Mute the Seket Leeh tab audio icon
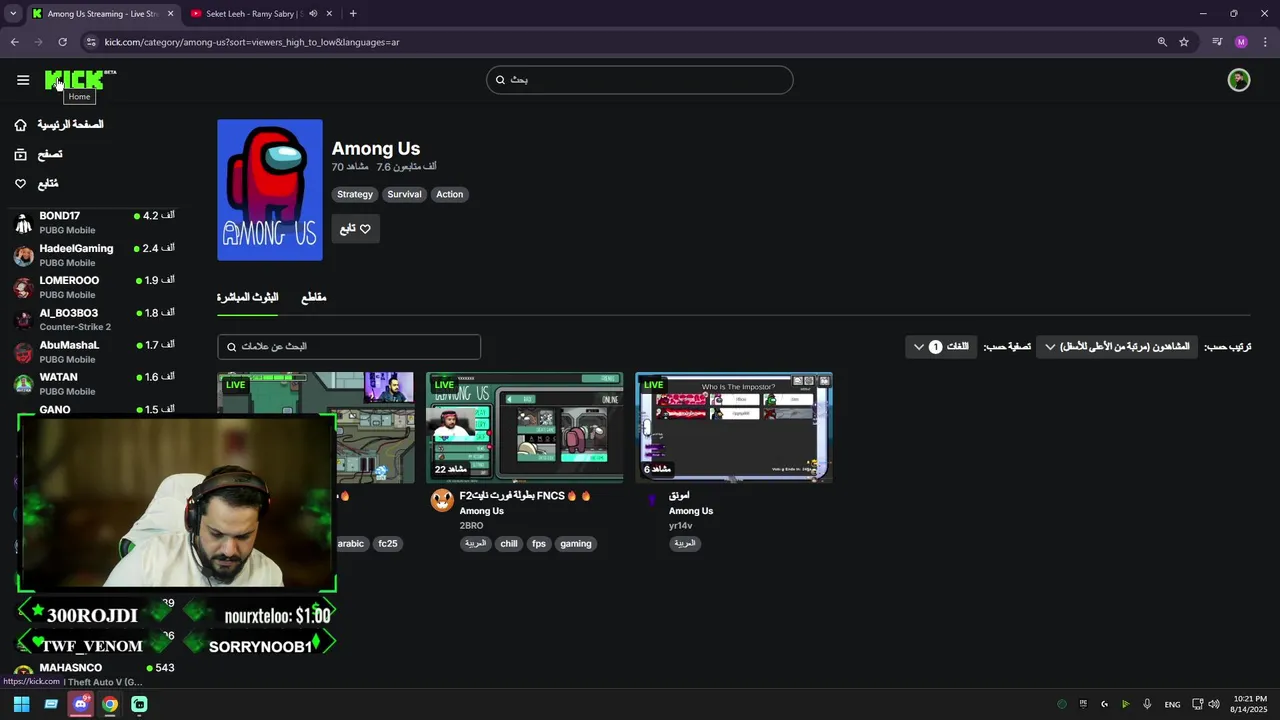The width and height of the screenshot is (1280, 720). pos(313,14)
